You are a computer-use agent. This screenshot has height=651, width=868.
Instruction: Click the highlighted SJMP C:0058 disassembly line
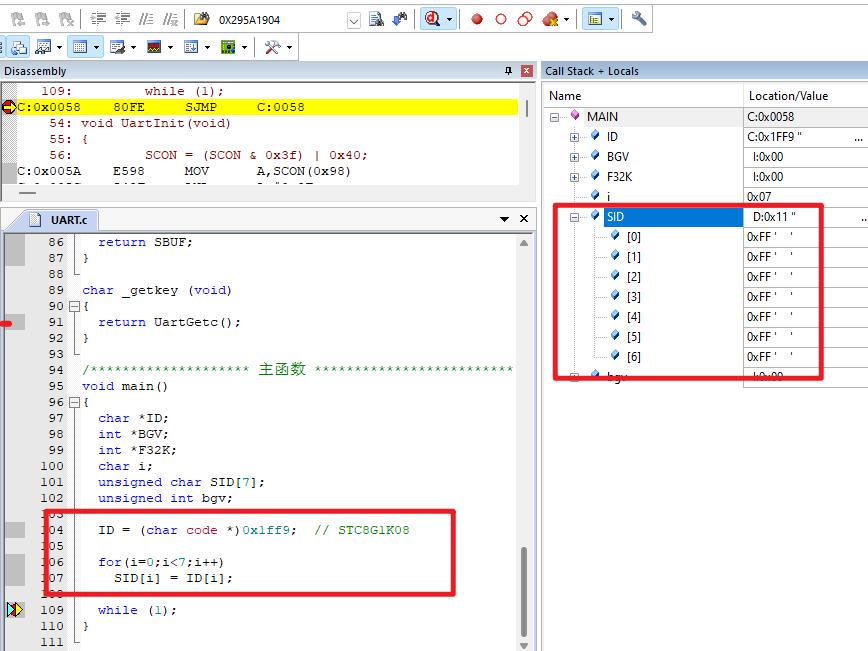coord(267,107)
